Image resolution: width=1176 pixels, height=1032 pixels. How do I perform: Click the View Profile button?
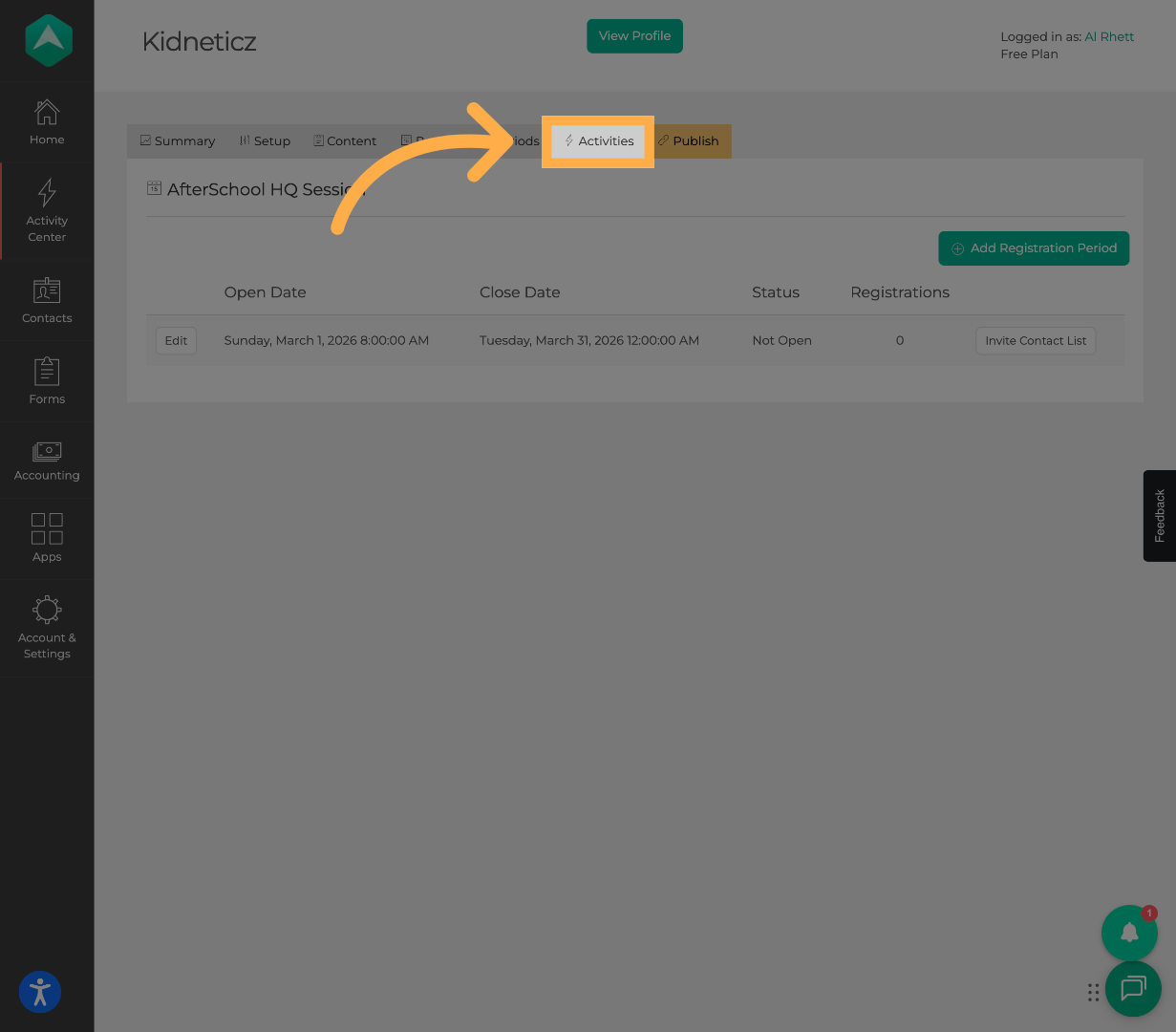[634, 35]
